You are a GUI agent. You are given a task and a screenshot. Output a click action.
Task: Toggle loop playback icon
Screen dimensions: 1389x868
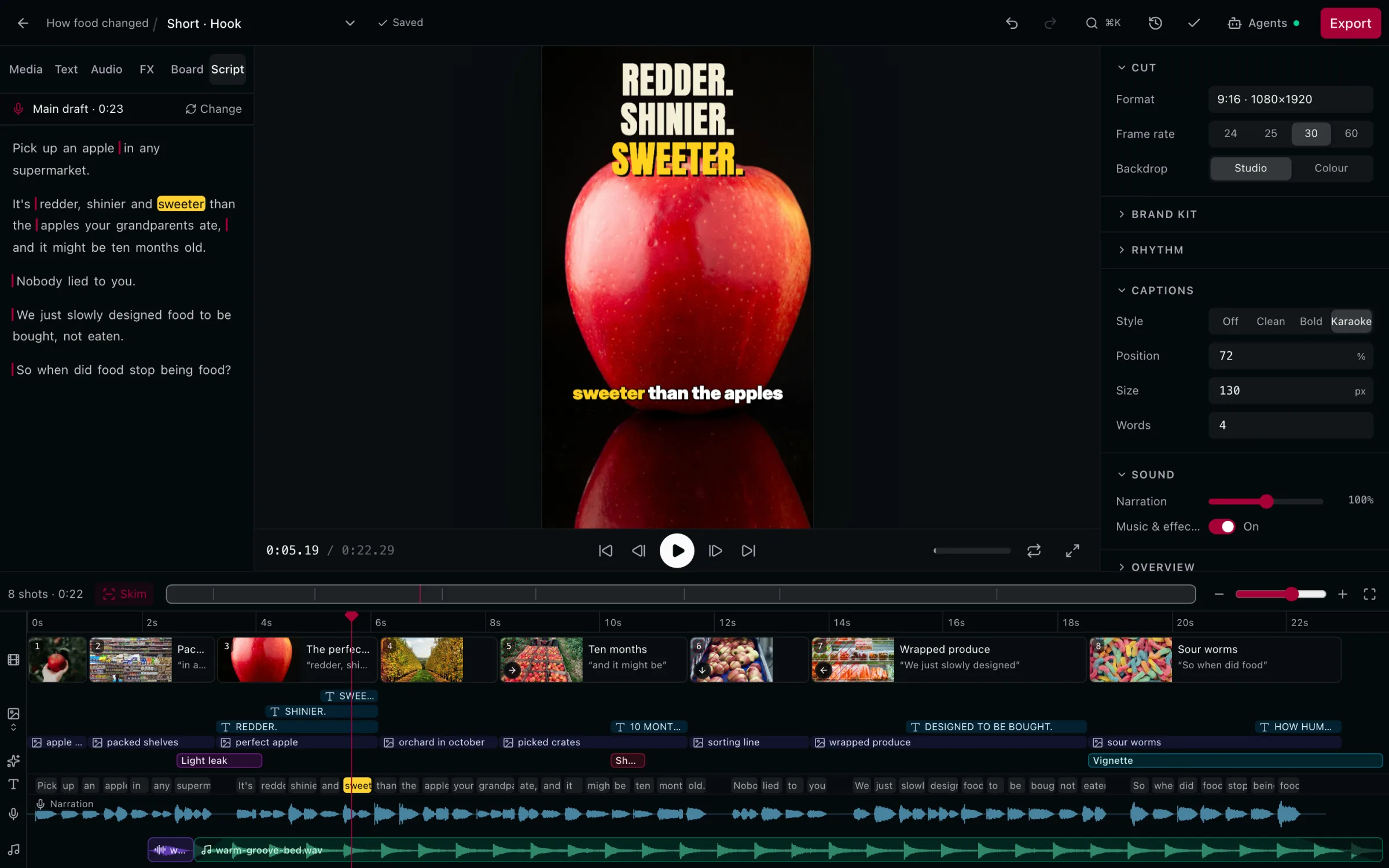(1034, 551)
